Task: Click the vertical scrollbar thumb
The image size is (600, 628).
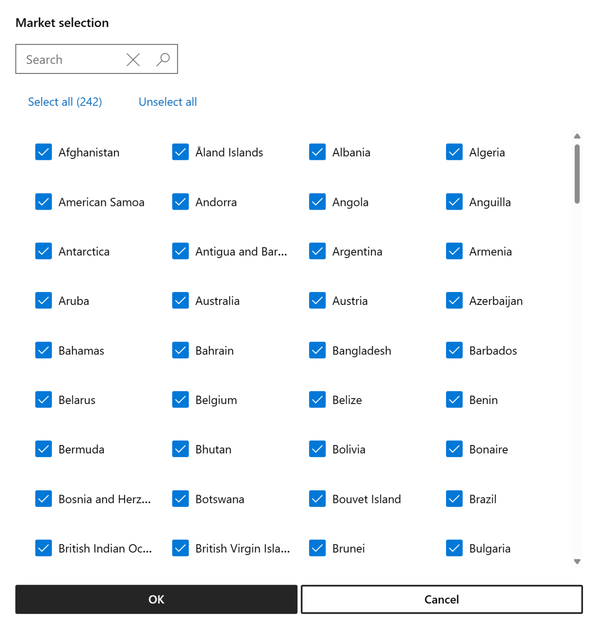Action: coord(577,174)
